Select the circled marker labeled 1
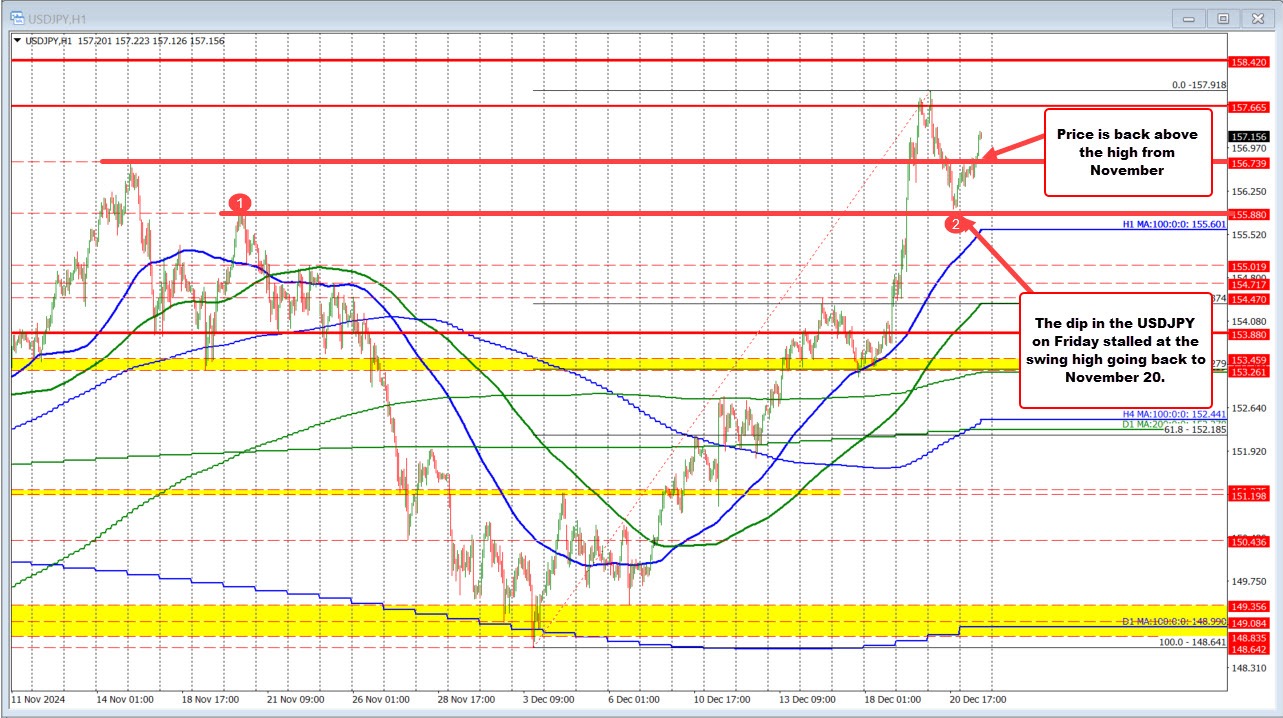This screenshot has height=718, width=1283. [240, 203]
